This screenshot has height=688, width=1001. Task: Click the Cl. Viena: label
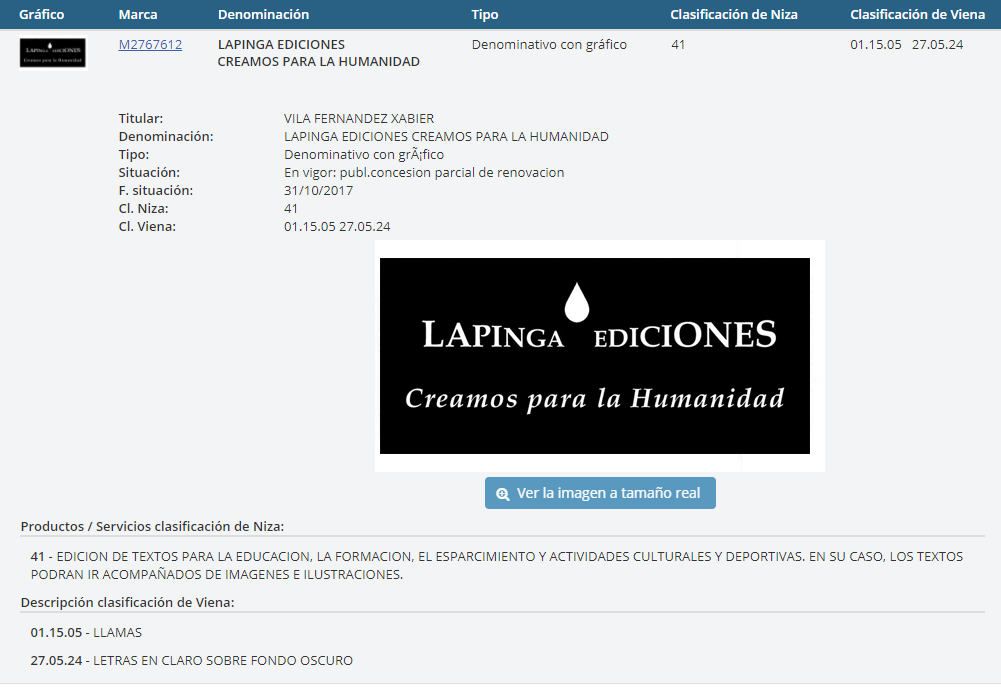click(x=147, y=226)
